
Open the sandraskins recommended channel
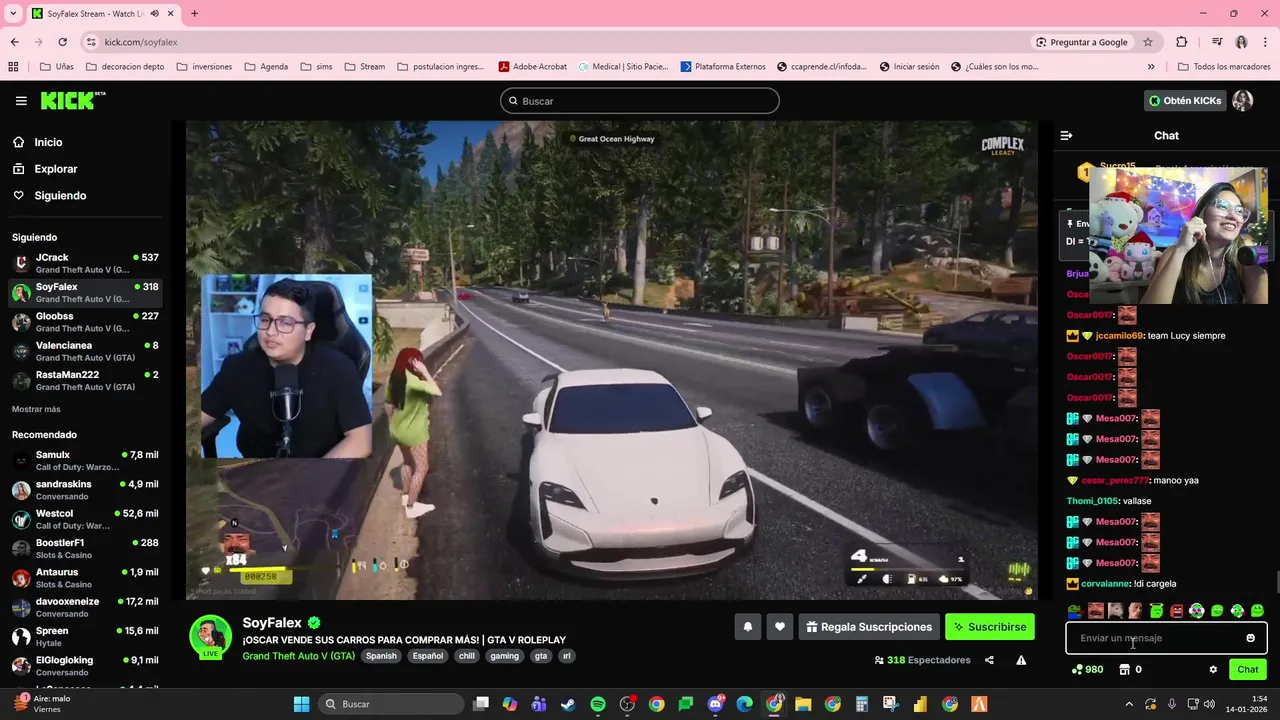pyautogui.click(x=85, y=490)
